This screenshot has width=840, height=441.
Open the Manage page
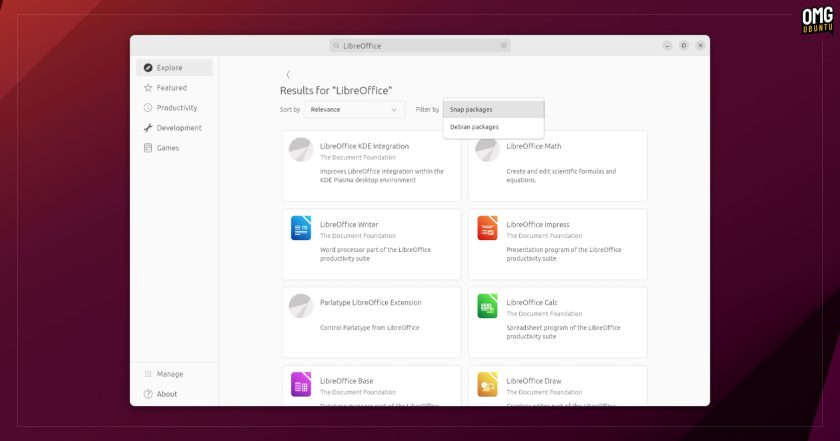click(x=174, y=374)
